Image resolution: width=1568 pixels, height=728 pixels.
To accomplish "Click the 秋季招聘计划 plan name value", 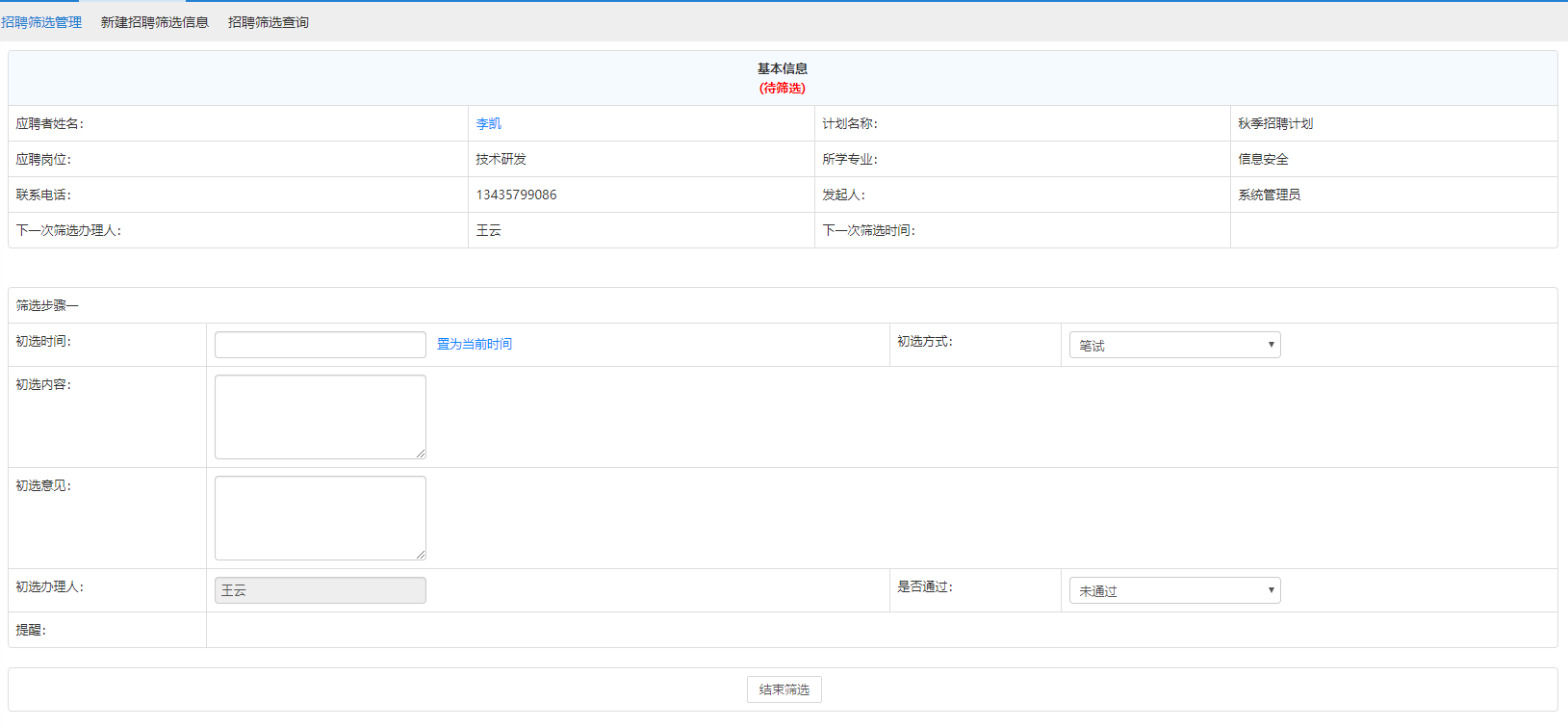I will [1274, 123].
